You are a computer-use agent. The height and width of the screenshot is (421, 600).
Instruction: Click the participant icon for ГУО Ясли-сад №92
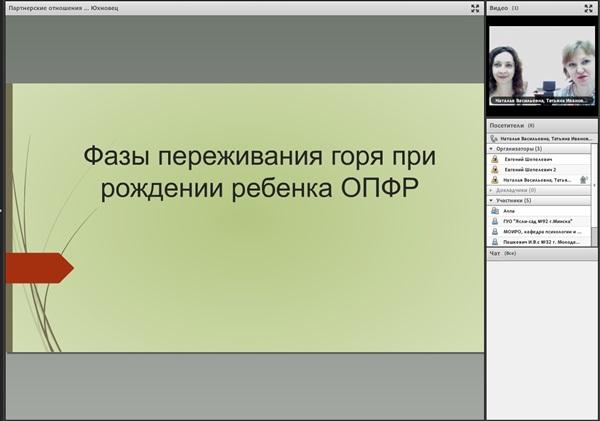pyautogui.click(x=495, y=221)
